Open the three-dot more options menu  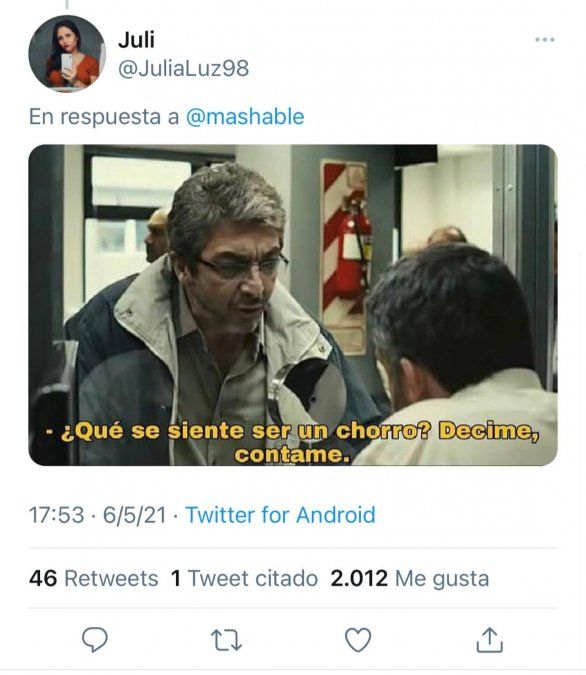pyautogui.click(x=545, y=40)
